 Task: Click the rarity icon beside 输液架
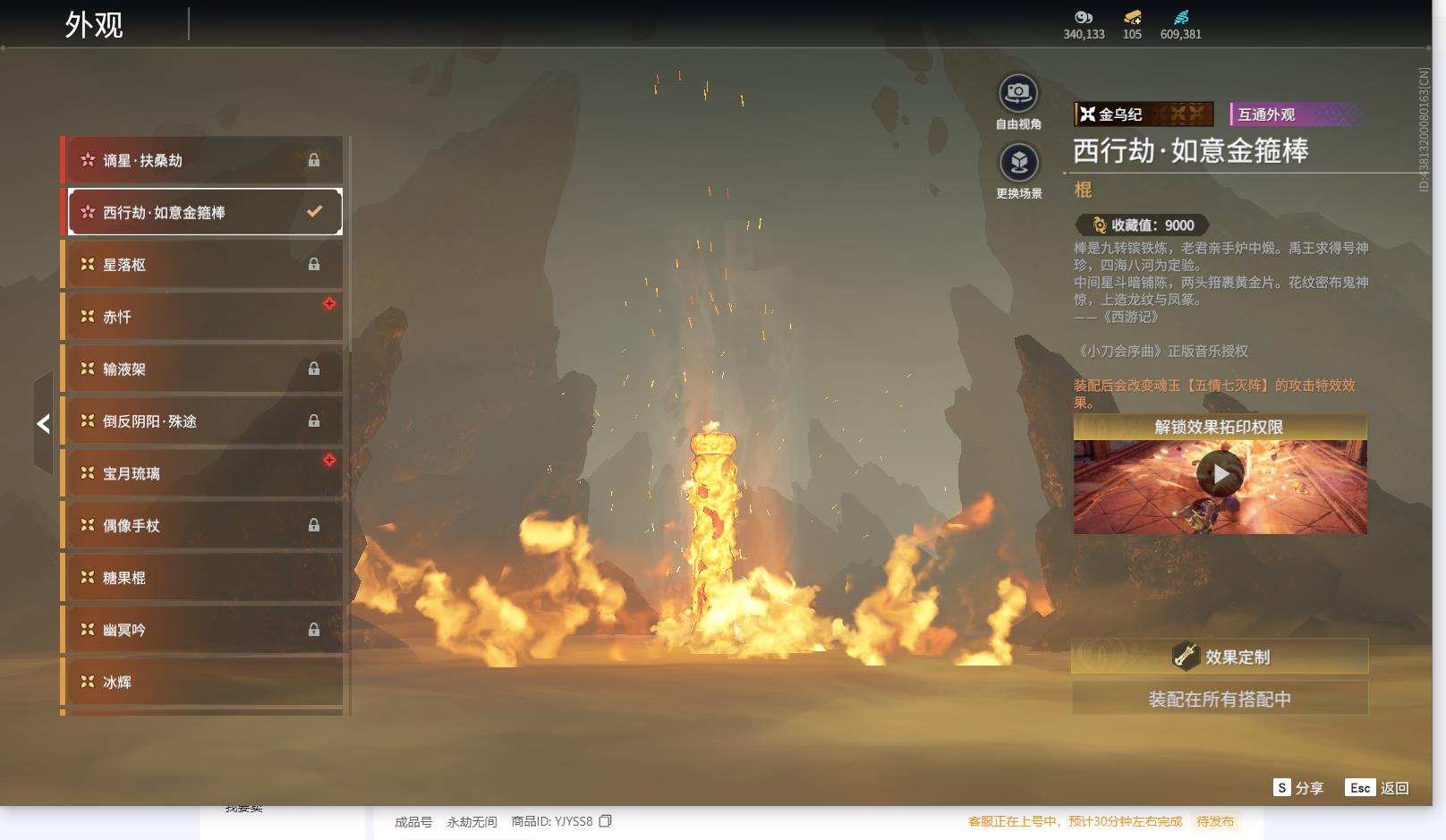click(x=88, y=368)
